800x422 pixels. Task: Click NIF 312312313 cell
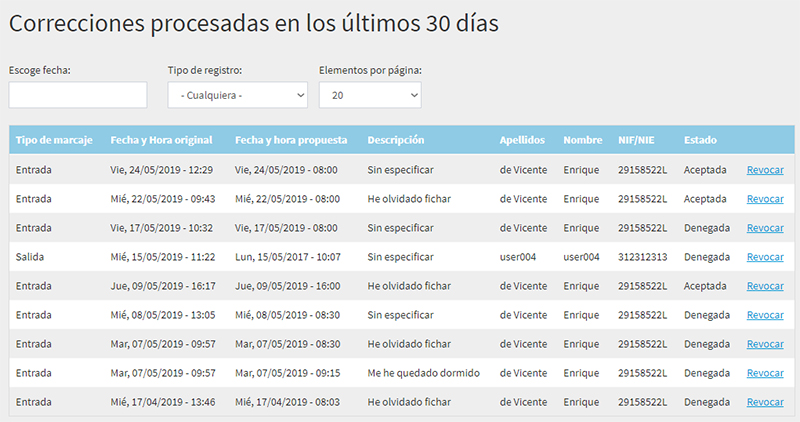[x=642, y=257]
